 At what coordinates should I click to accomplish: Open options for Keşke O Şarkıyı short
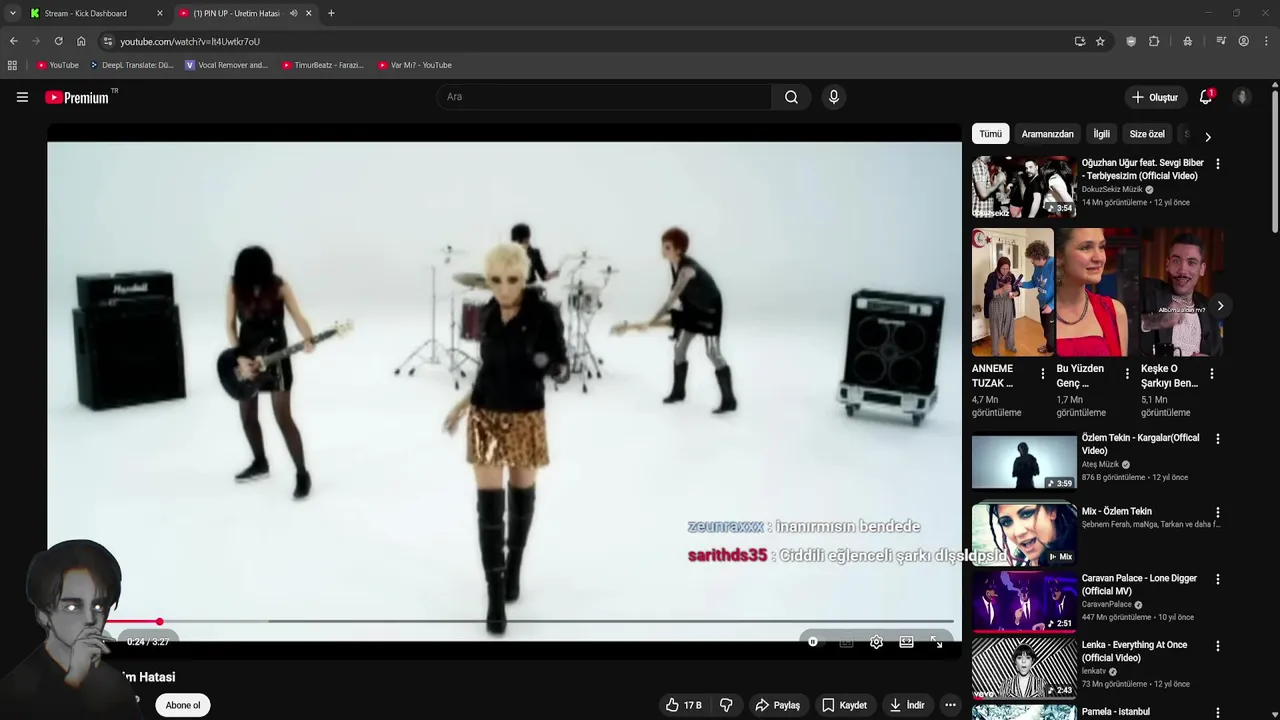coord(1212,374)
